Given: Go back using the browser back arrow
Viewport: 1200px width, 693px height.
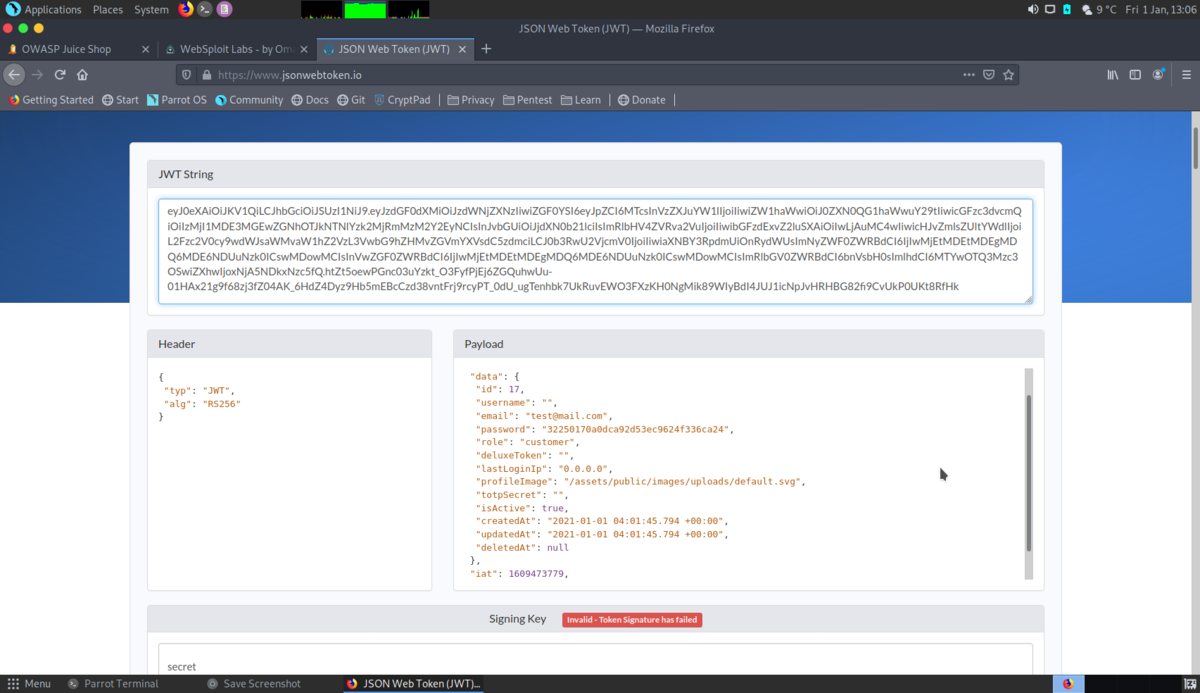Looking at the screenshot, I should pos(14,75).
